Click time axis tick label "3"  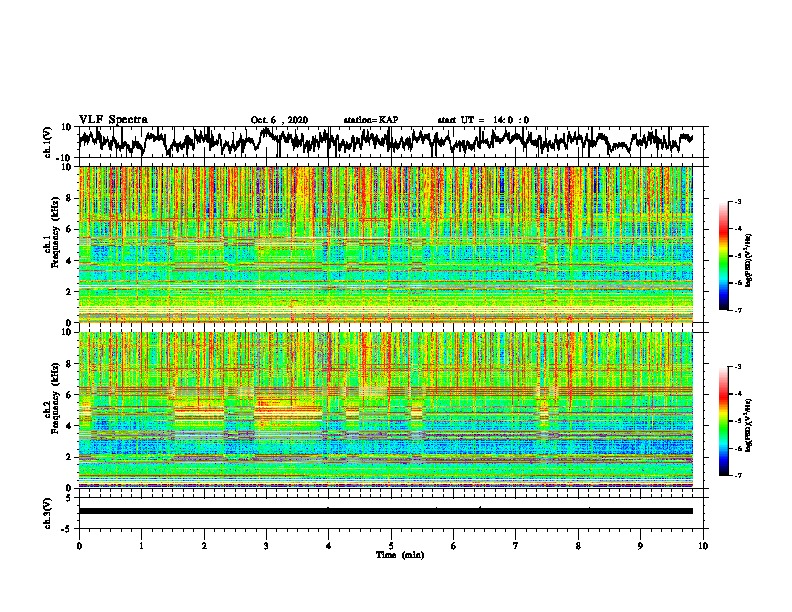(266, 546)
